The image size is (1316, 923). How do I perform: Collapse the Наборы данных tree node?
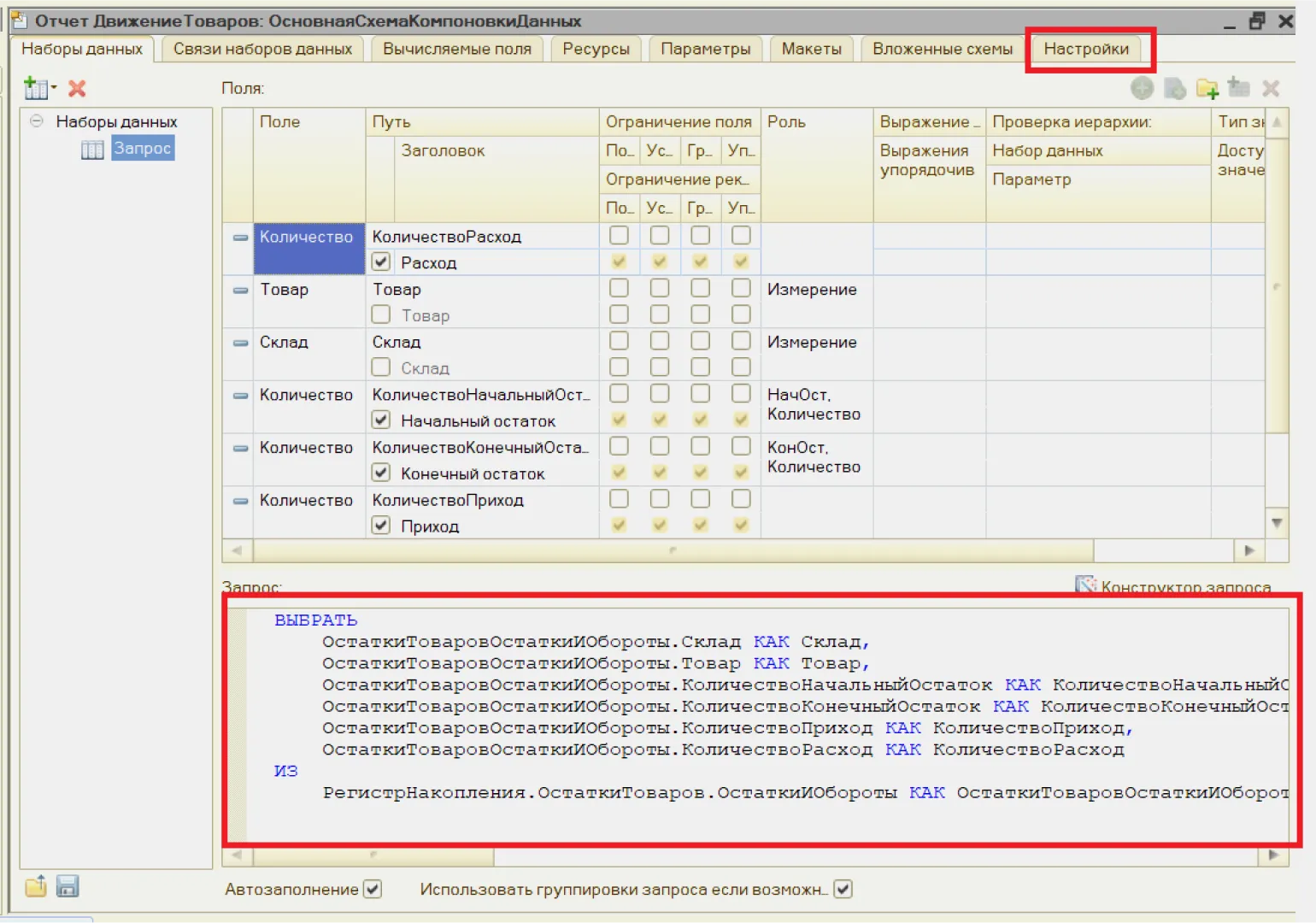(37, 121)
